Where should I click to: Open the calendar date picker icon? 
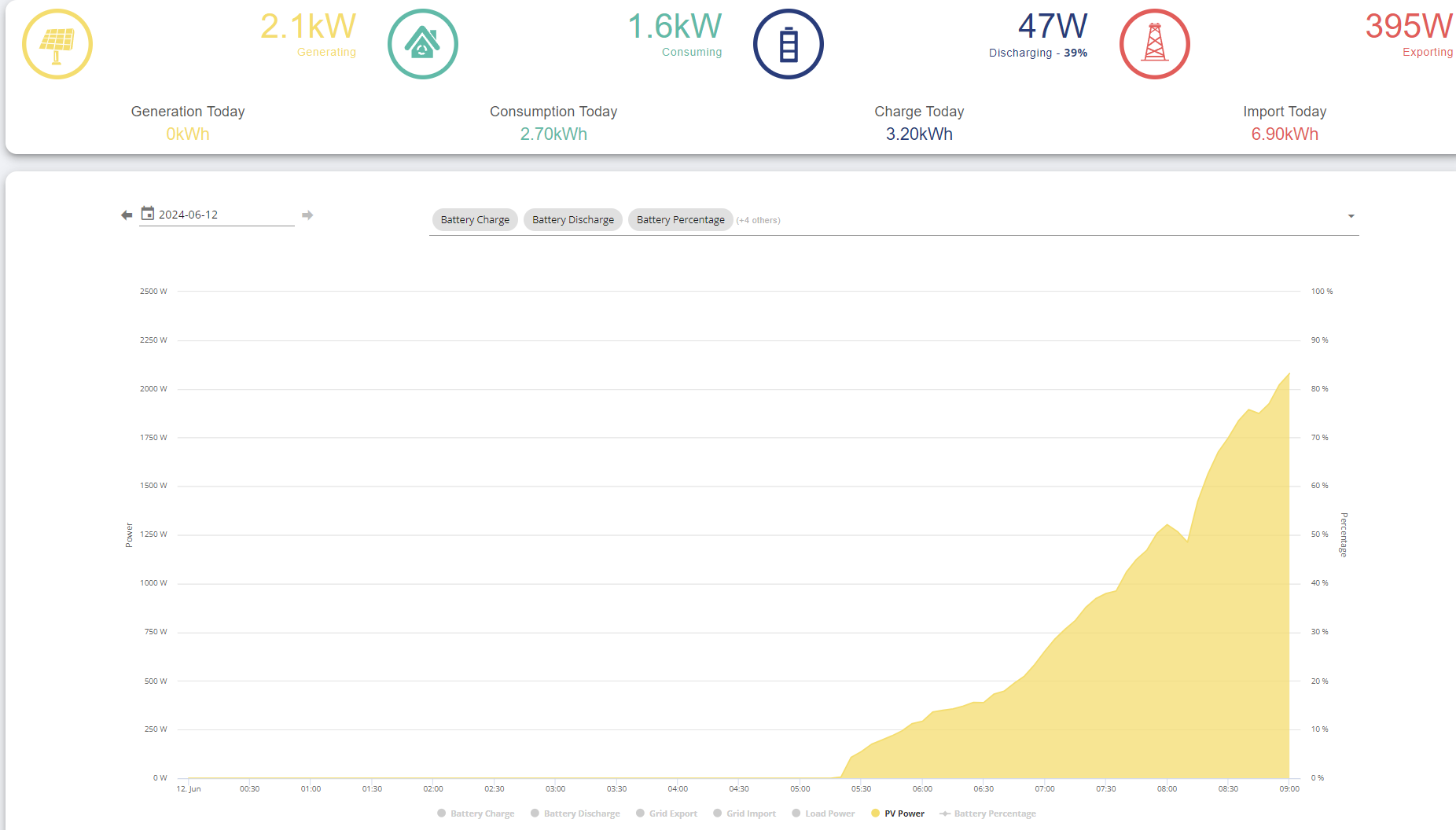click(x=148, y=213)
